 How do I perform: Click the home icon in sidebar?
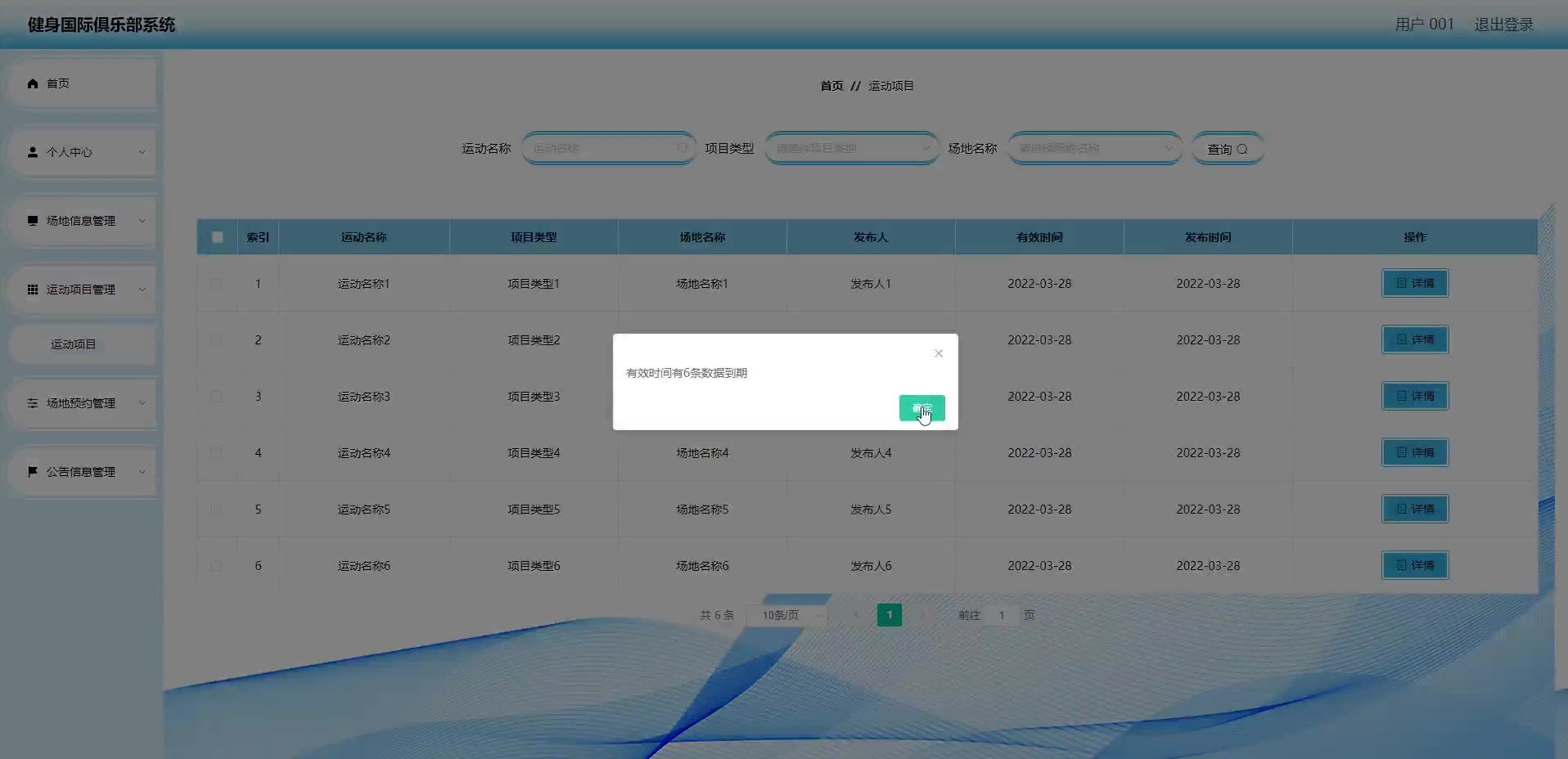(33, 83)
